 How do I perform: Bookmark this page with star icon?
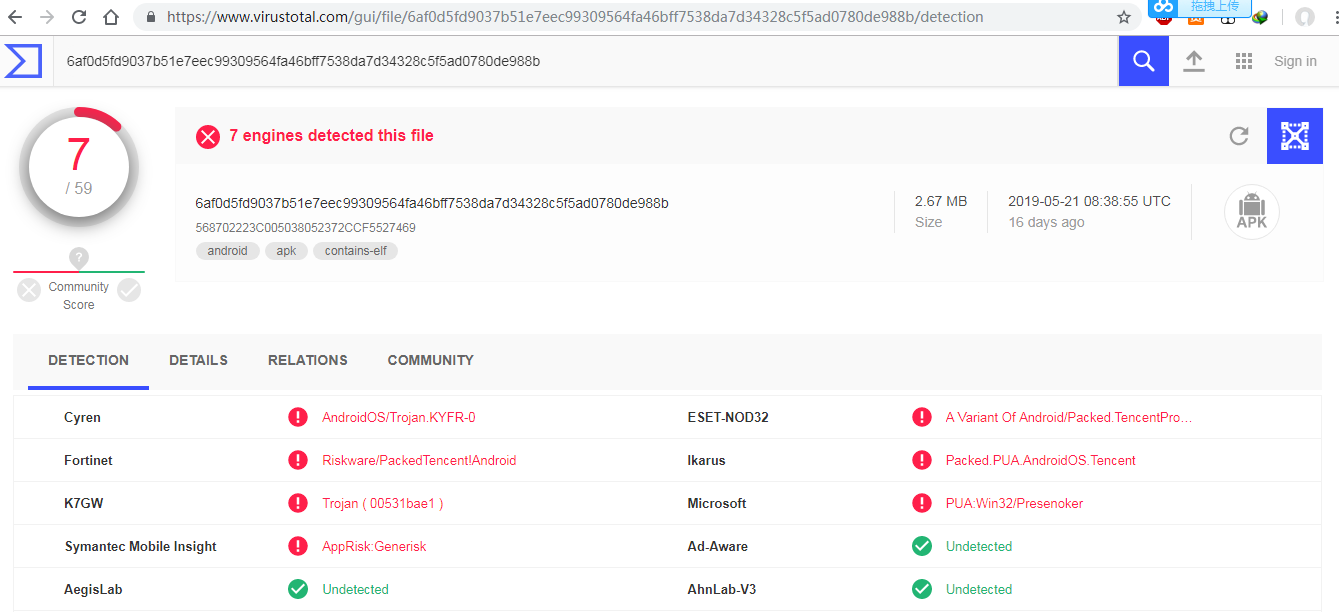pos(1124,17)
